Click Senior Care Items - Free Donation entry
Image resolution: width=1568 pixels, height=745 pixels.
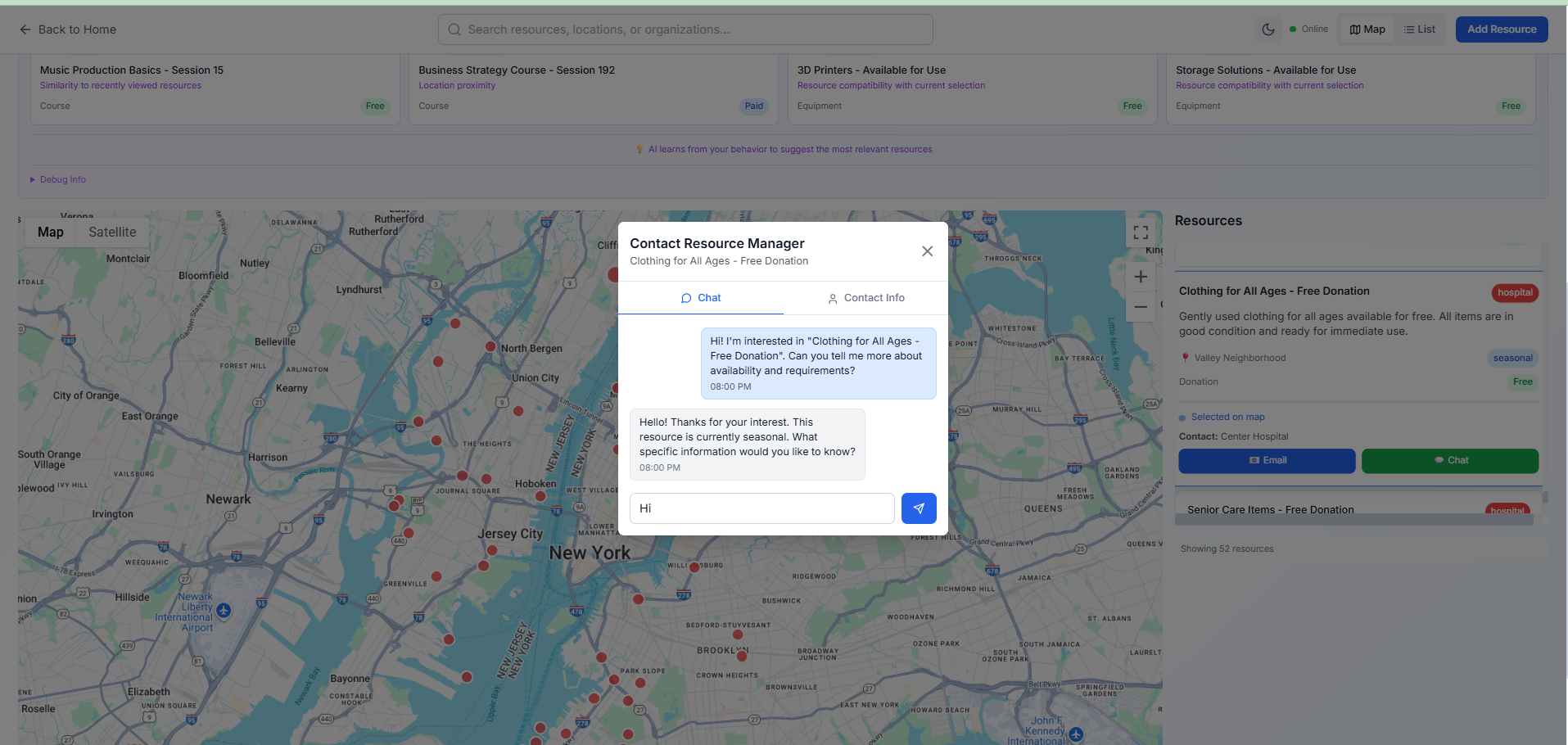1270,510
